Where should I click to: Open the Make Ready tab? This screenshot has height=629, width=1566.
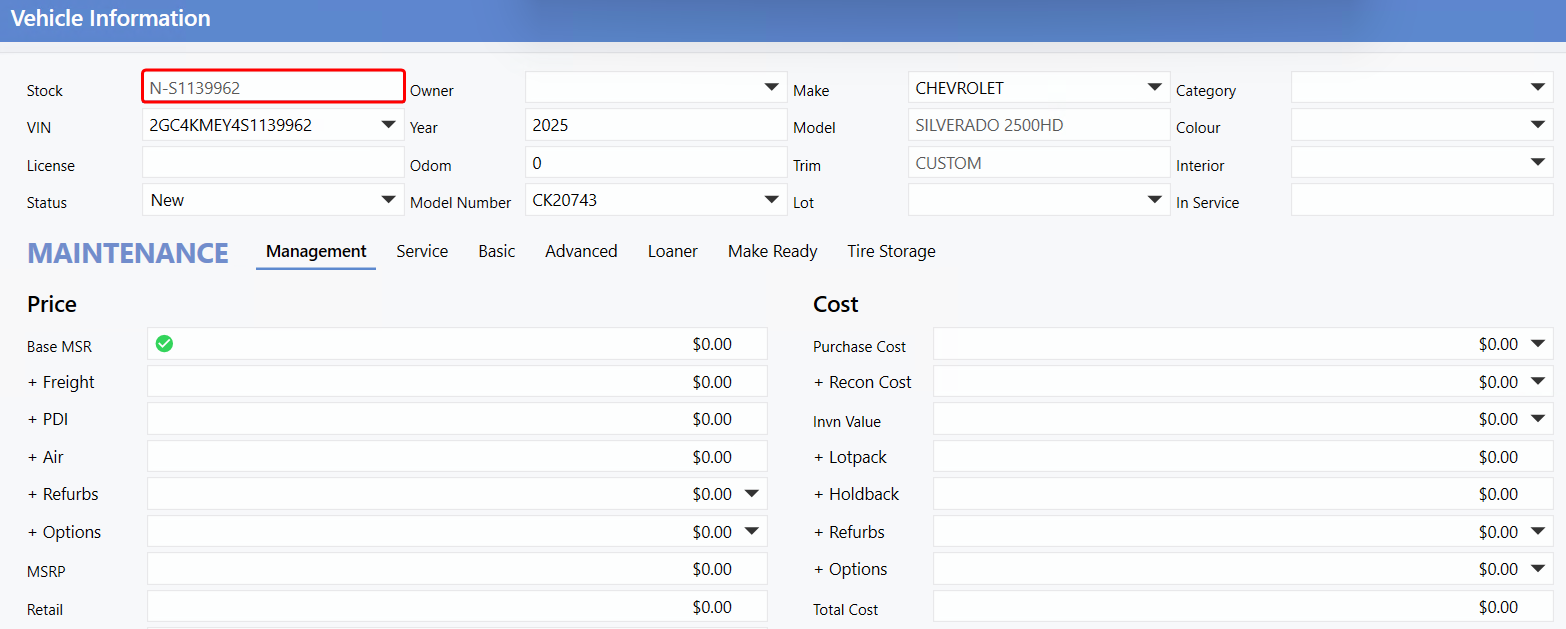click(x=772, y=252)
